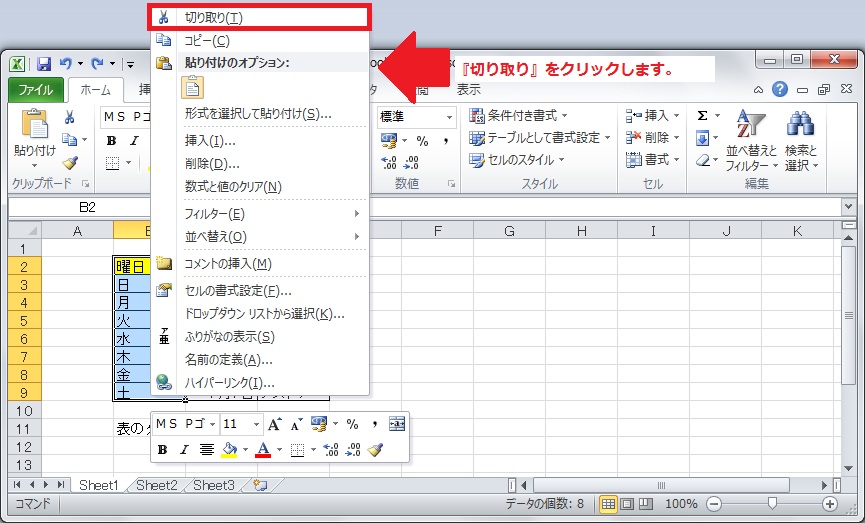Open フィルター(E) submenu

coord(259,214)
